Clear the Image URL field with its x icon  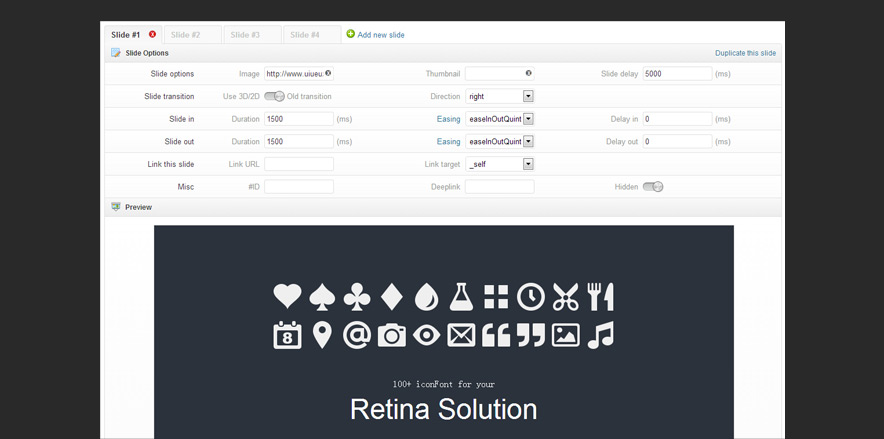tap(328, 73)
